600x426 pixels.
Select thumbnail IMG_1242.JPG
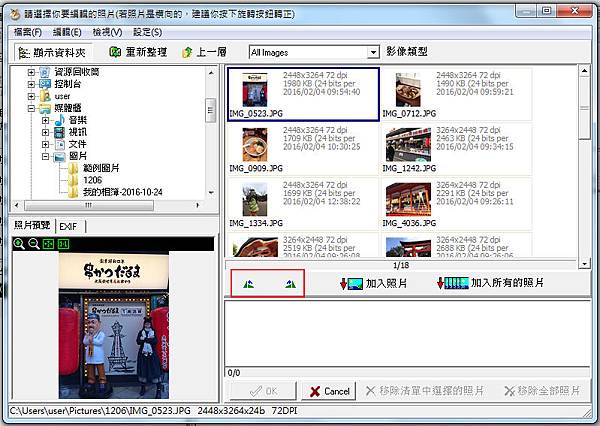pyautogui.click(x=457, y=149)
